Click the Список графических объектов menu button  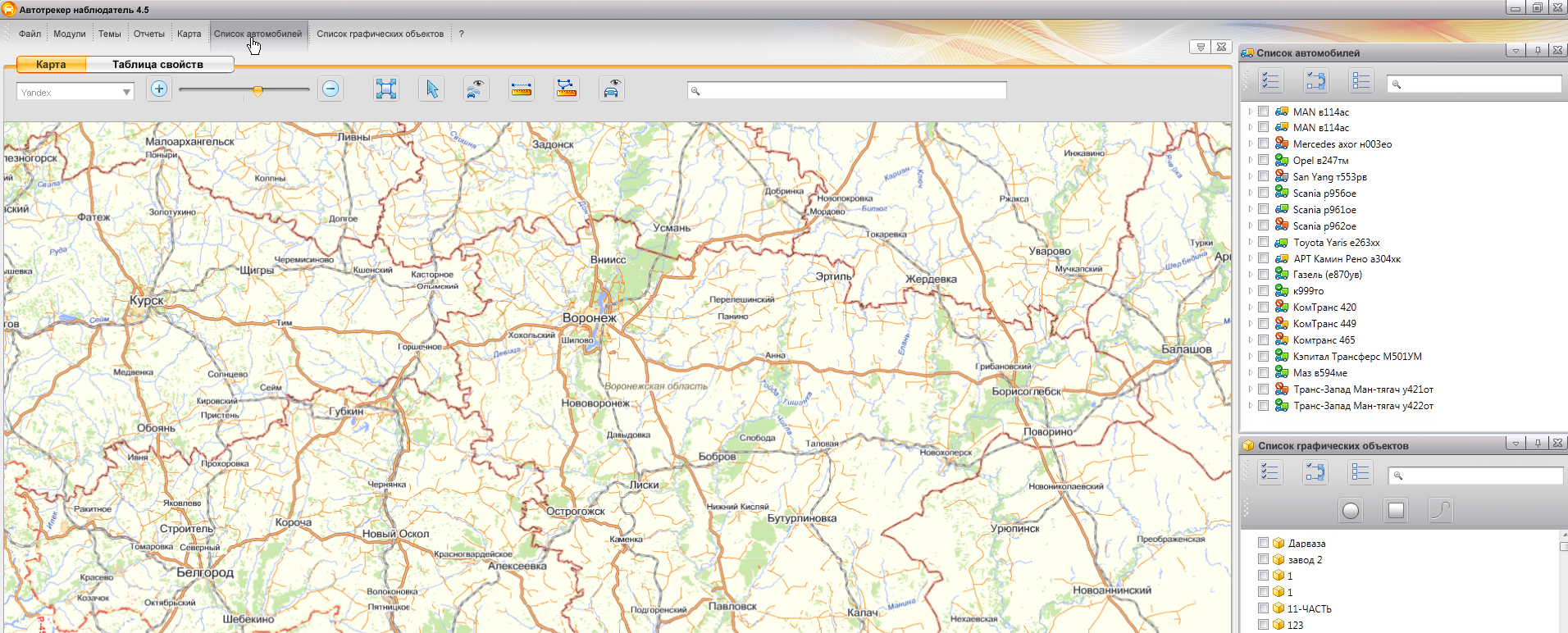[x=381, y=34]
